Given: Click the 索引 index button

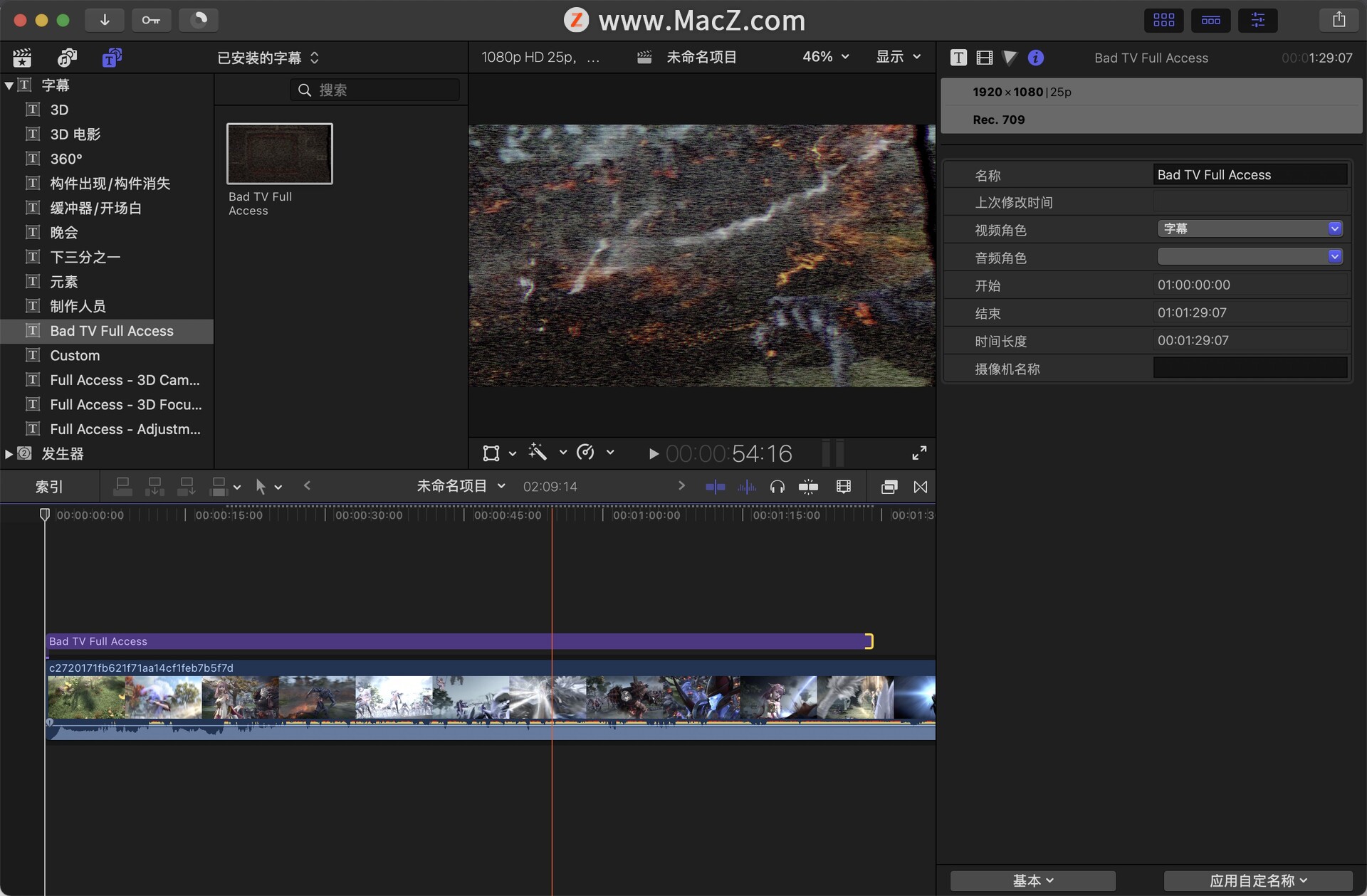Looking at the screenshot, I should point(49,487).
